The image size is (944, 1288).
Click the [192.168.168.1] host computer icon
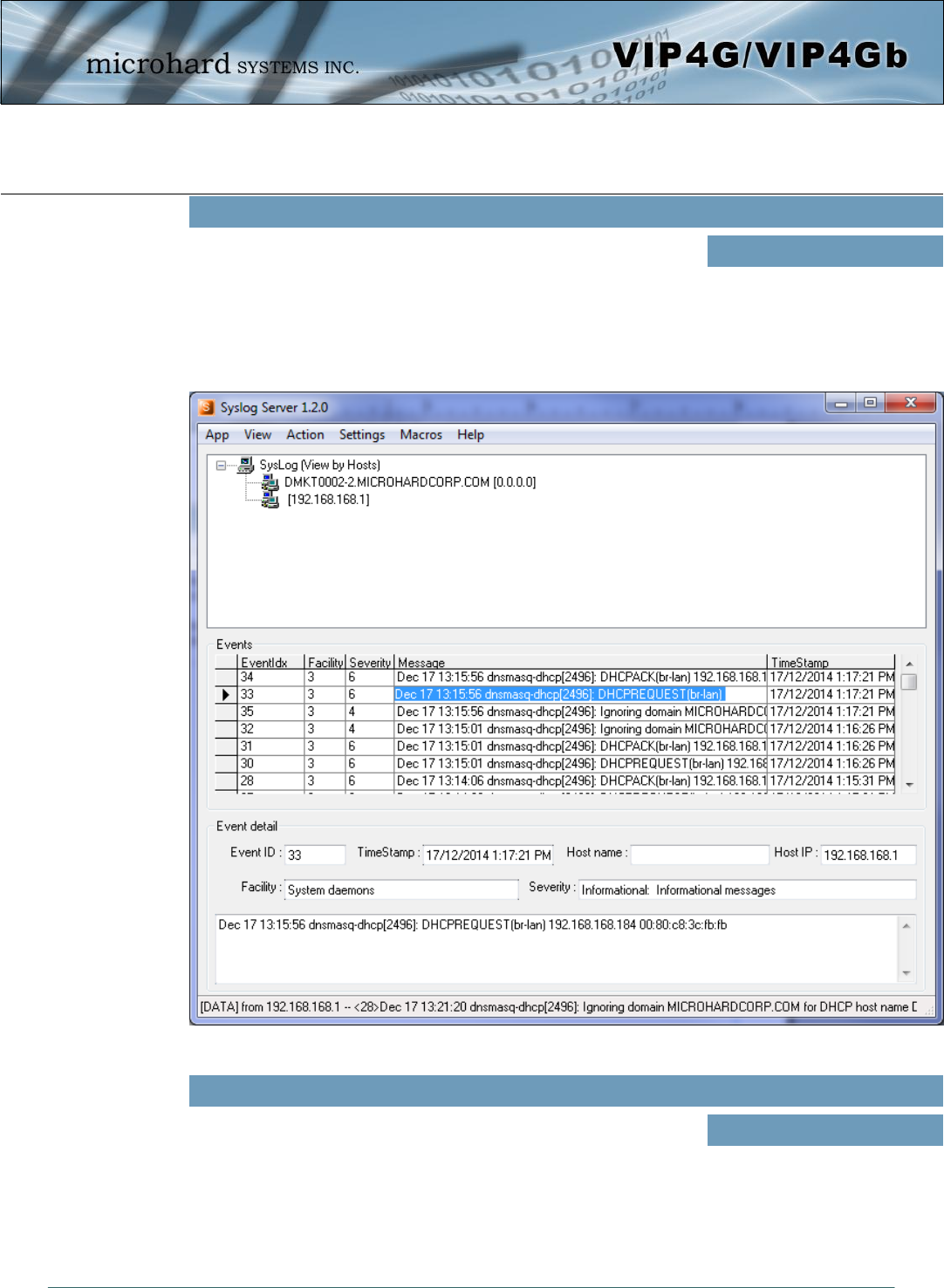(270, 500)
